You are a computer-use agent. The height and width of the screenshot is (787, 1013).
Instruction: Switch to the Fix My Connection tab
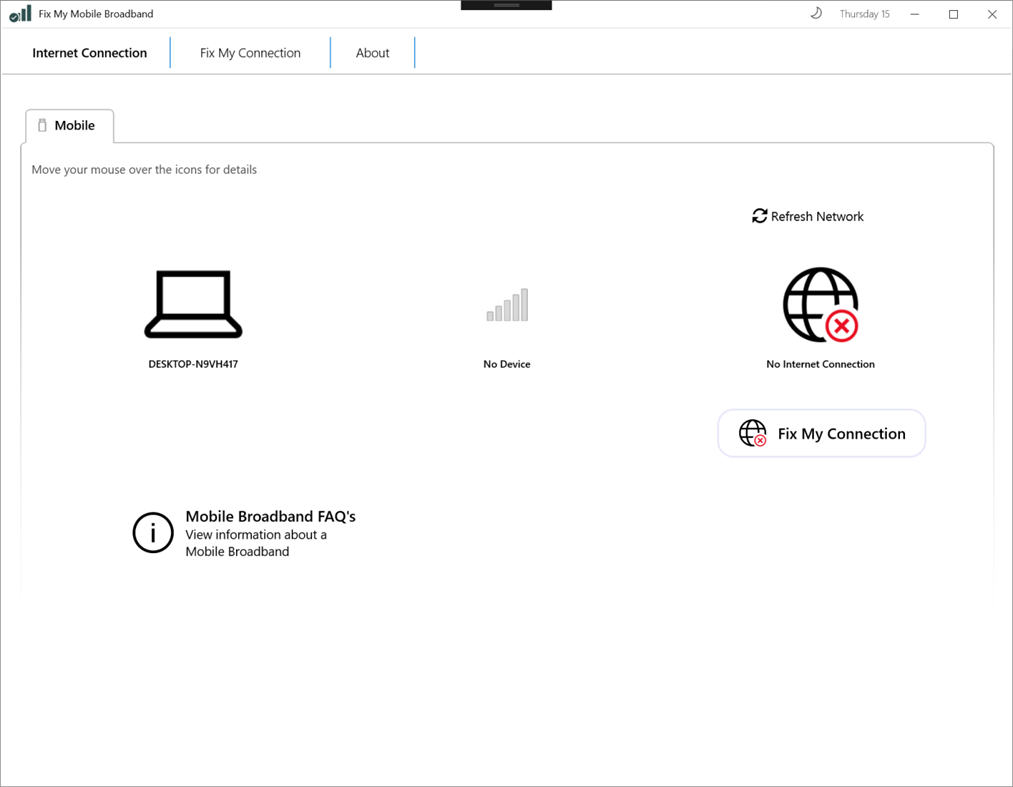pos(250,52)
